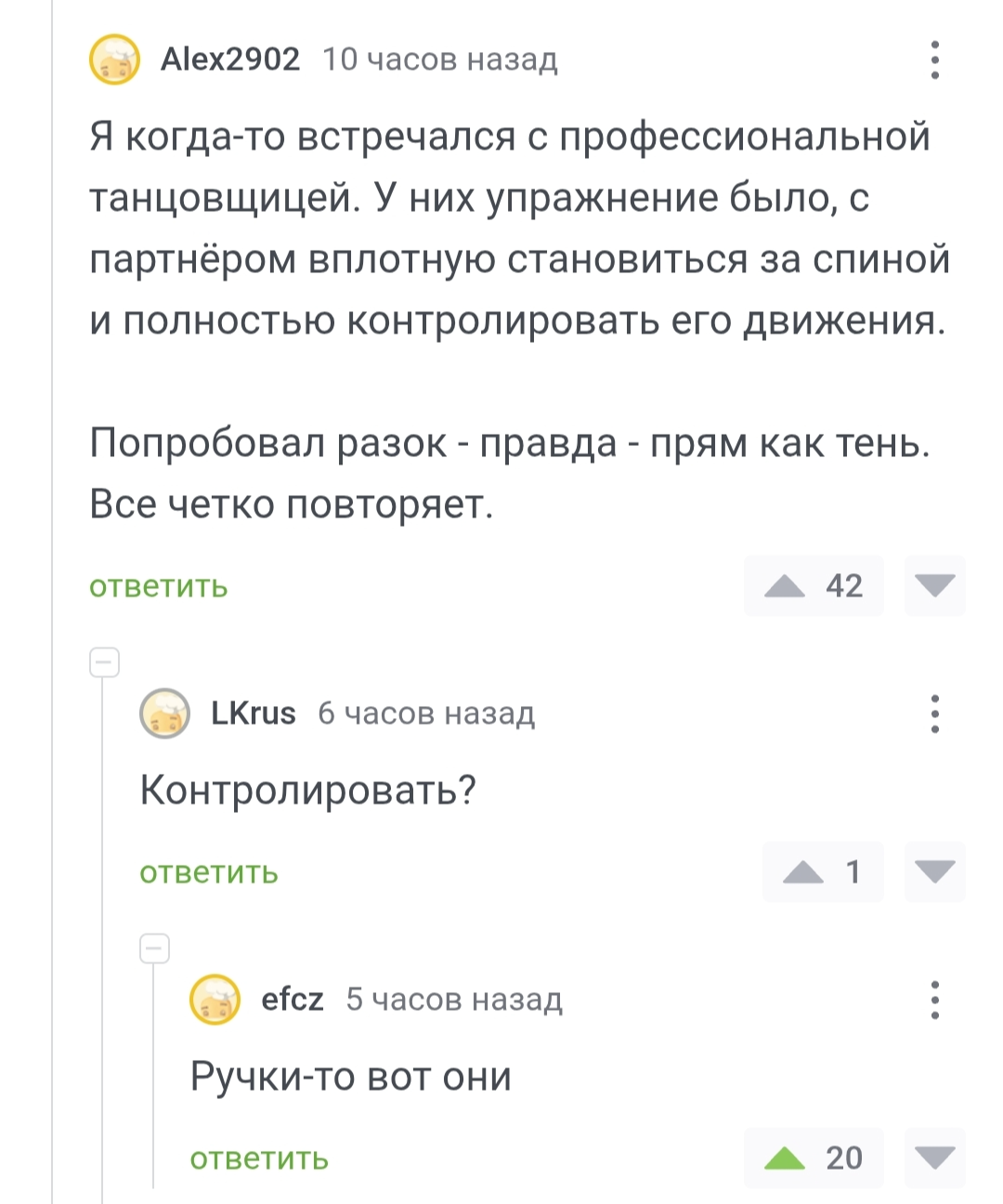Viewport: 1003px width, 1204px height.
Task: Click LKrus's avatar icon
Action: [164, 713]
